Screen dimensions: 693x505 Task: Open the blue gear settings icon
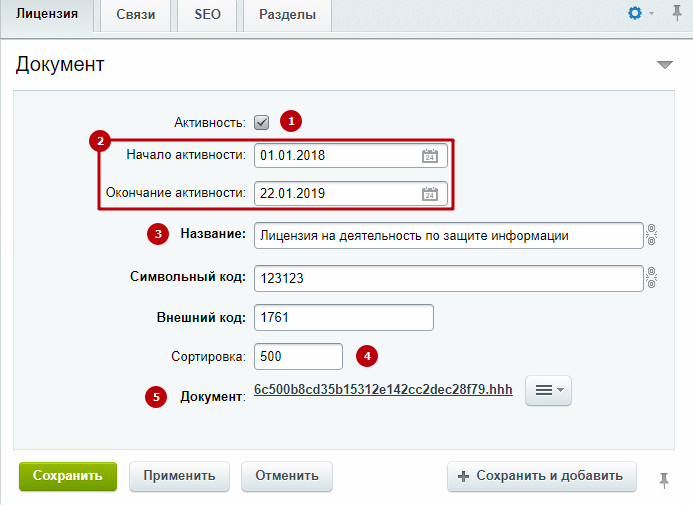click(x=635, y=13)
